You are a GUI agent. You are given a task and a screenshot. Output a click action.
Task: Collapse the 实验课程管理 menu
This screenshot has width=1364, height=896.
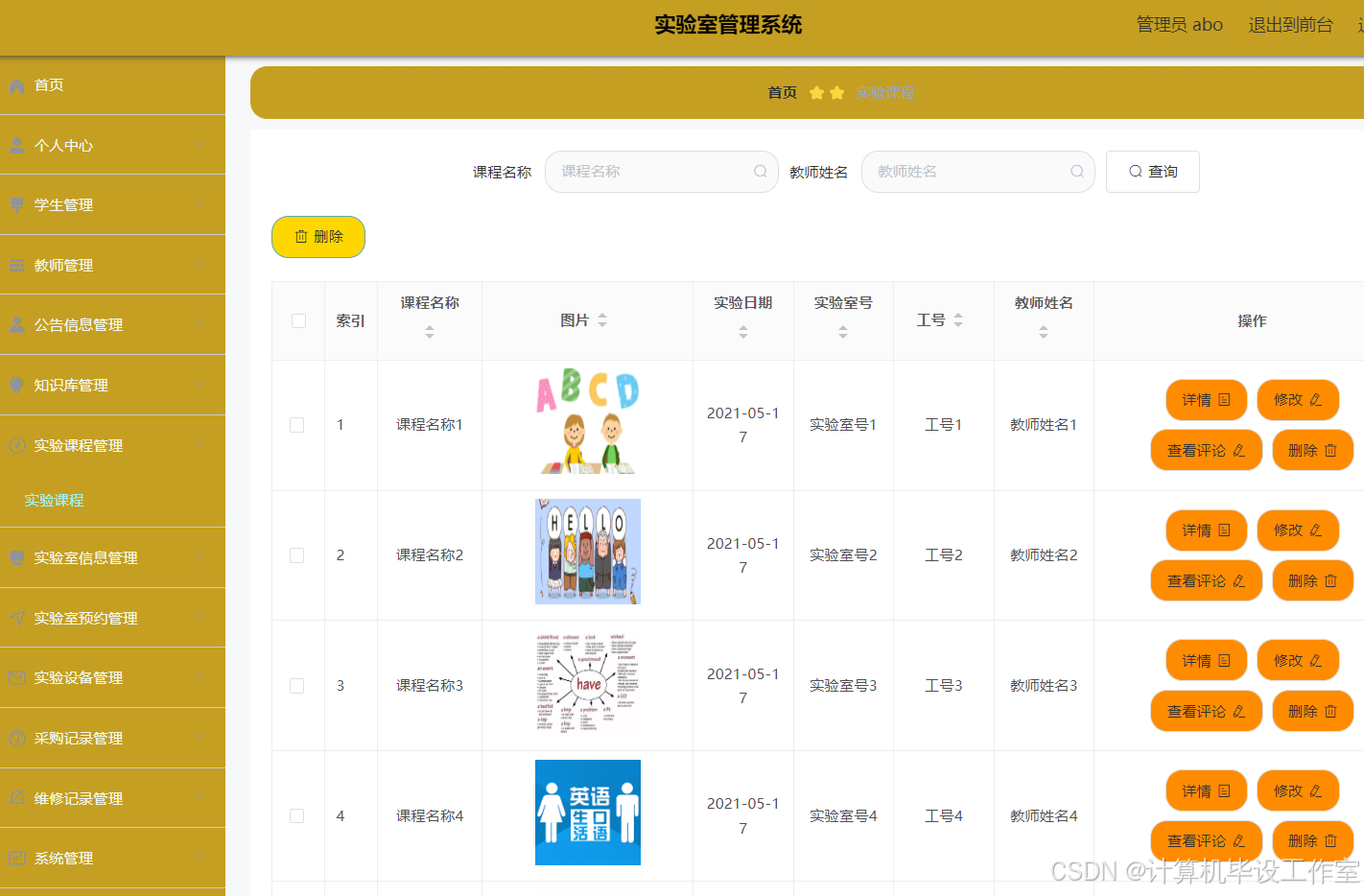pyautogui.click(x=201, y=444)
